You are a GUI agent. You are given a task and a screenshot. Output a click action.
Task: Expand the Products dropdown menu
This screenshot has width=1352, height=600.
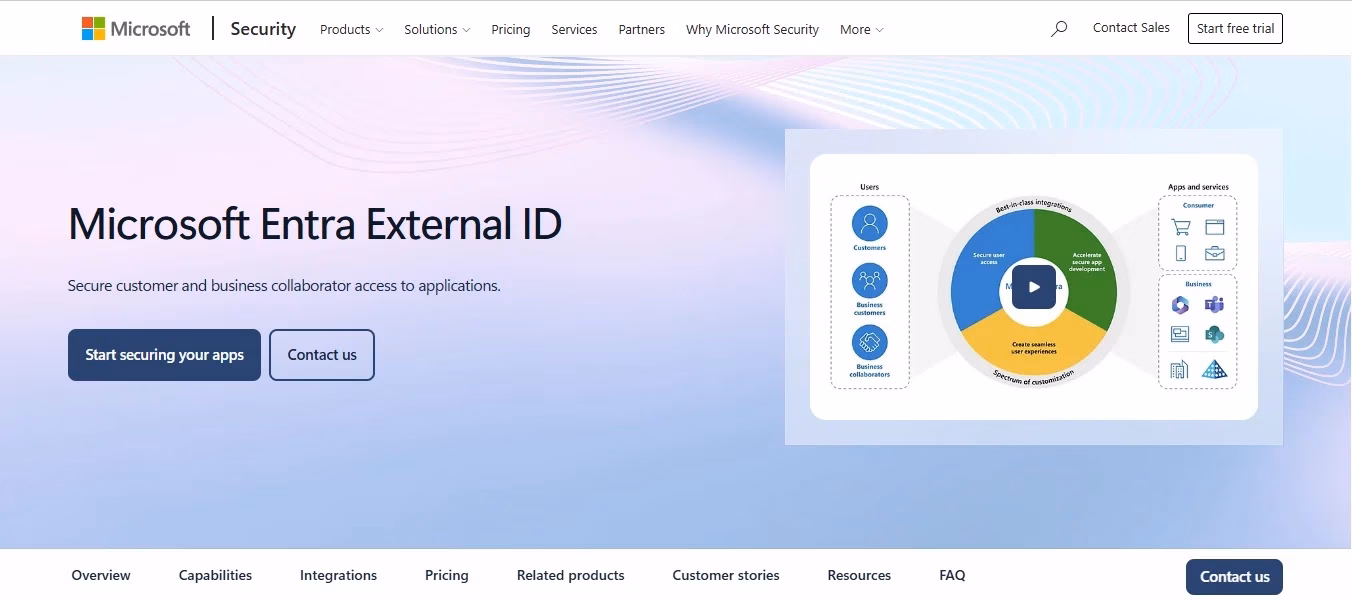point(351,30)
